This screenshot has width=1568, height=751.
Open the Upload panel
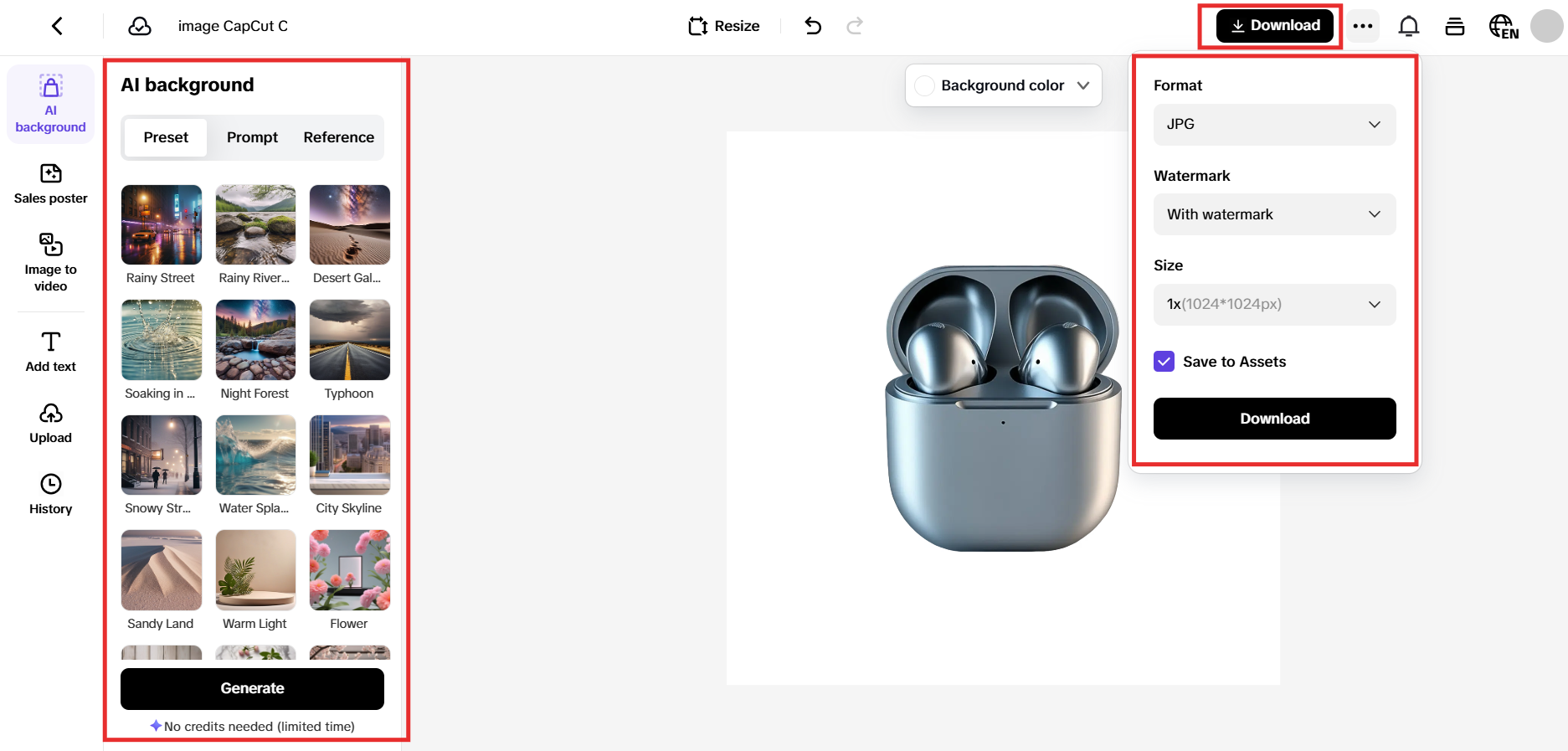(x=51, y=424)
